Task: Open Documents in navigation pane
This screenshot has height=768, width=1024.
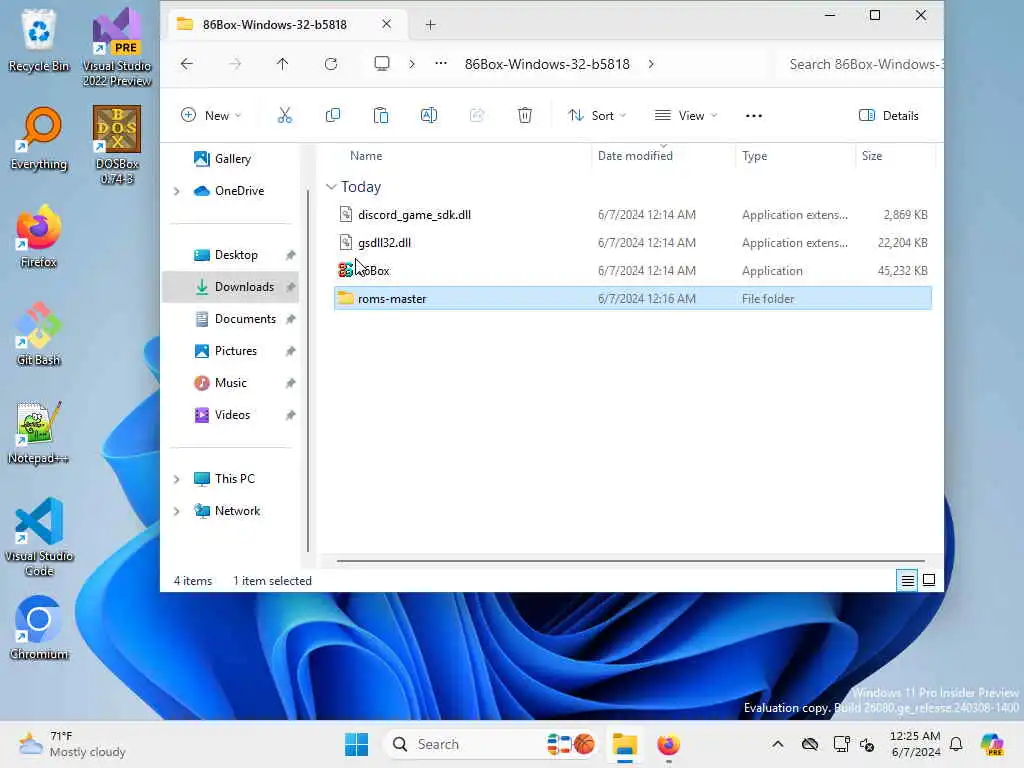Action: point(230,319)
